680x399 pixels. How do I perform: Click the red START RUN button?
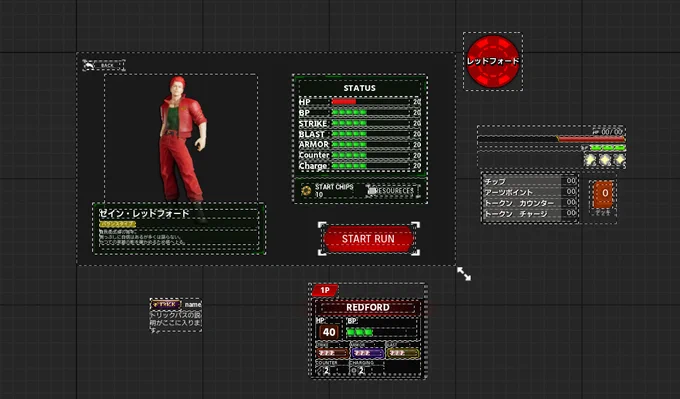click(x=368, y=239)
